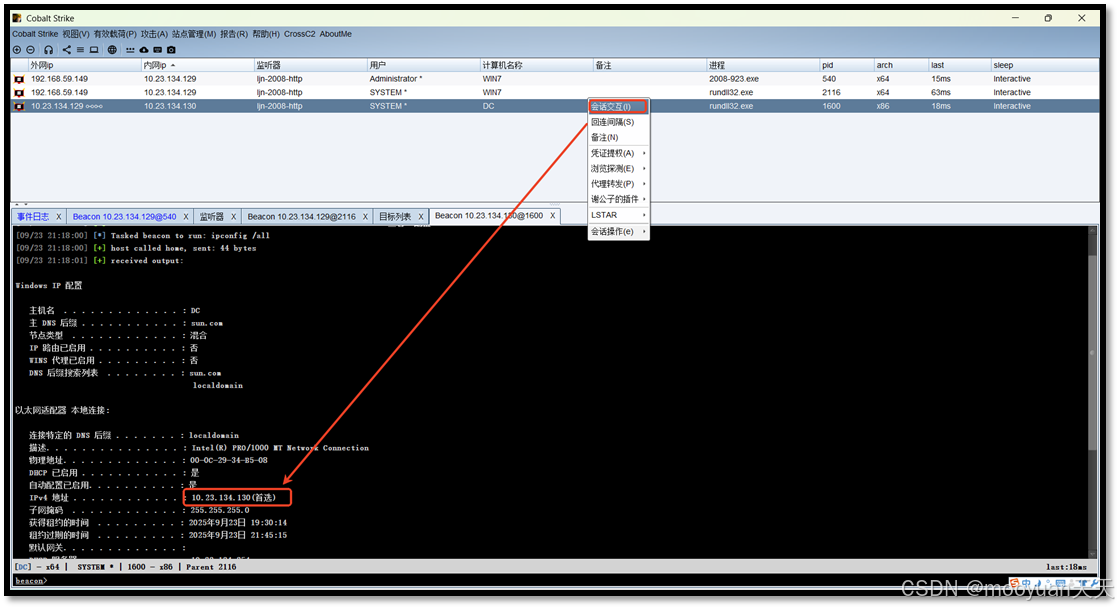Sort by last column header
The image size is (1119, 609).
coord(959,65)
